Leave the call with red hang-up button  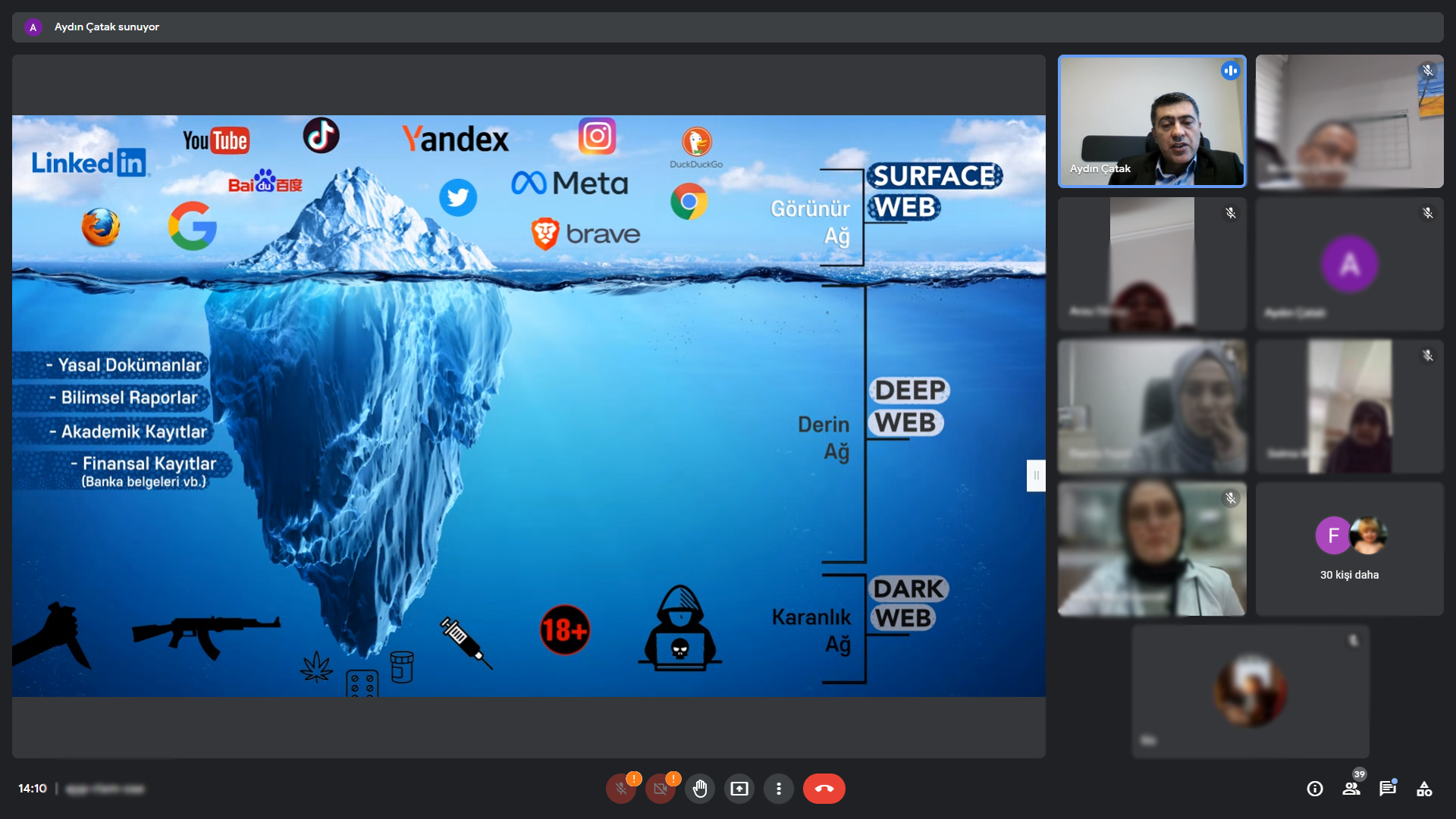(x=824, y=789)
